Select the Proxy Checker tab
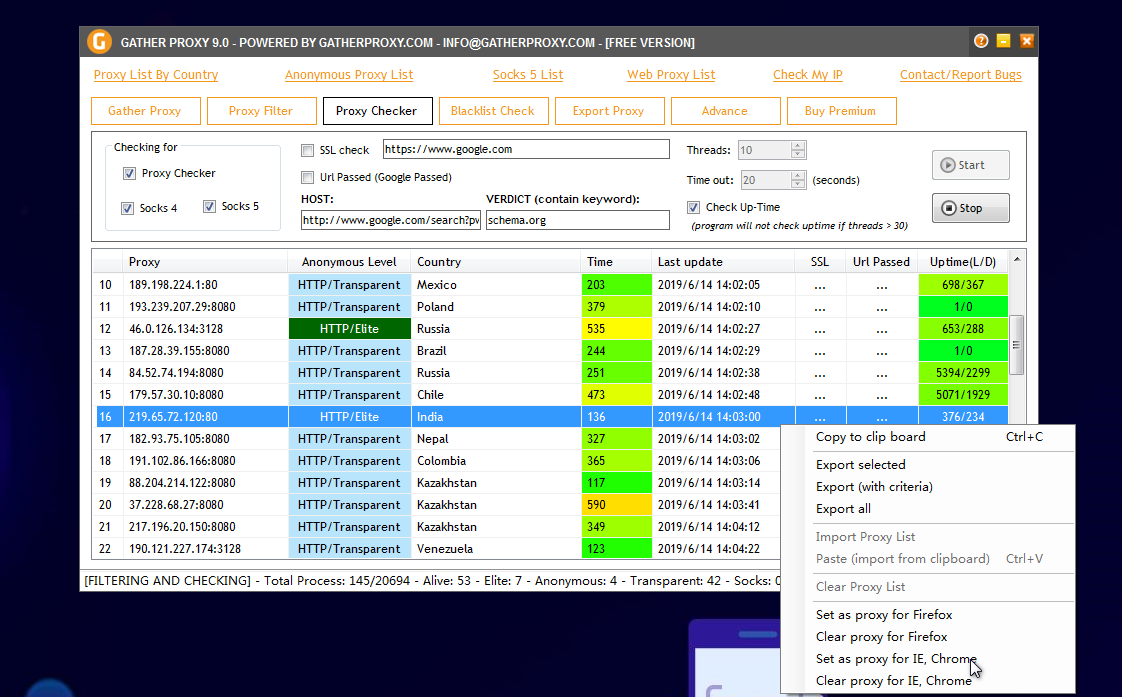The image size is (1122, 697). (378, 111)
